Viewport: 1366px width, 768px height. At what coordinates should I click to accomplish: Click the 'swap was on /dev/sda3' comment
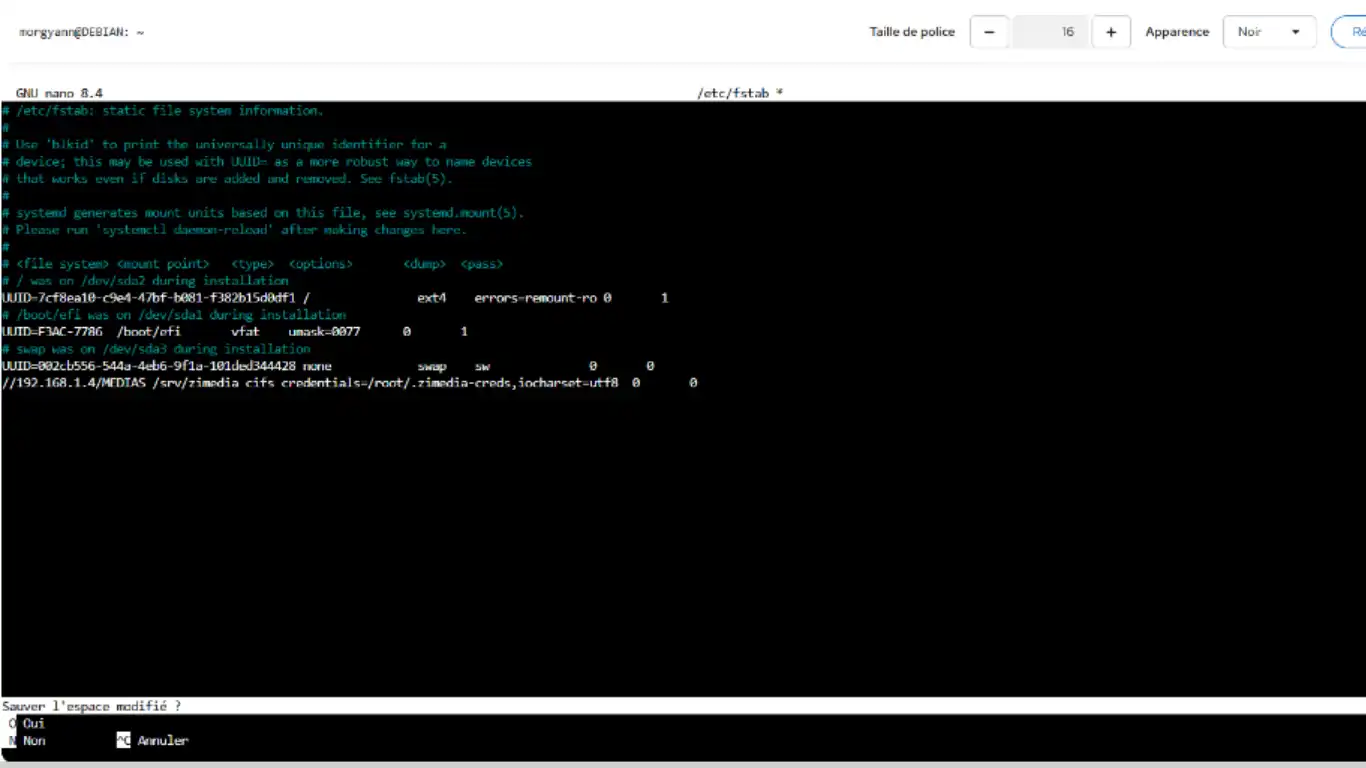coord(156,349)
